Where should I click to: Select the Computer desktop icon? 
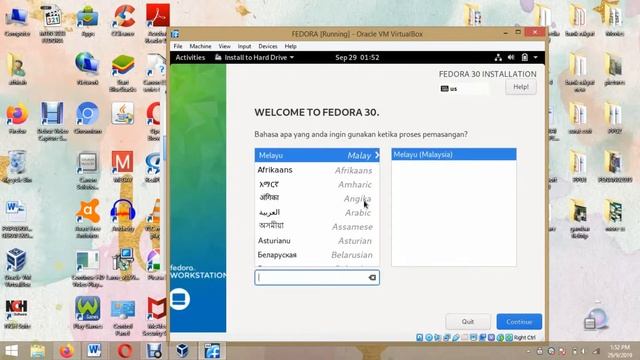click(x=17, y=21)
